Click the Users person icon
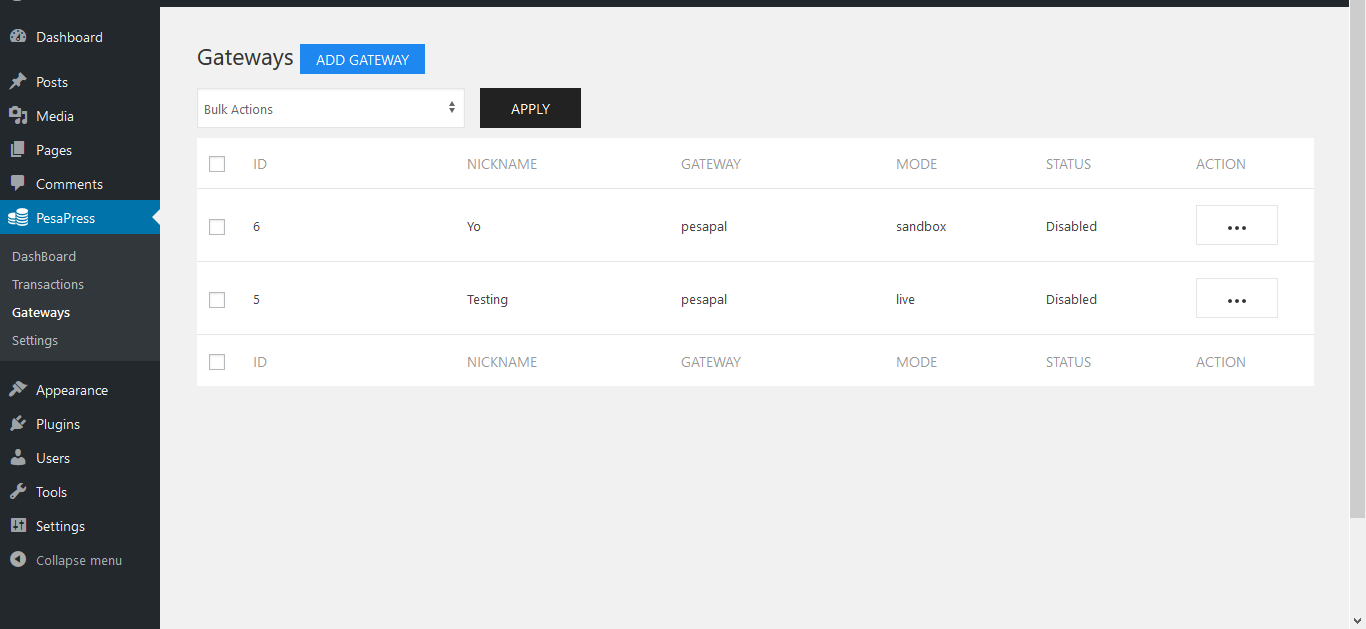Image resolution: width=1366 pixels, height=629 pixels. (18, 458)
